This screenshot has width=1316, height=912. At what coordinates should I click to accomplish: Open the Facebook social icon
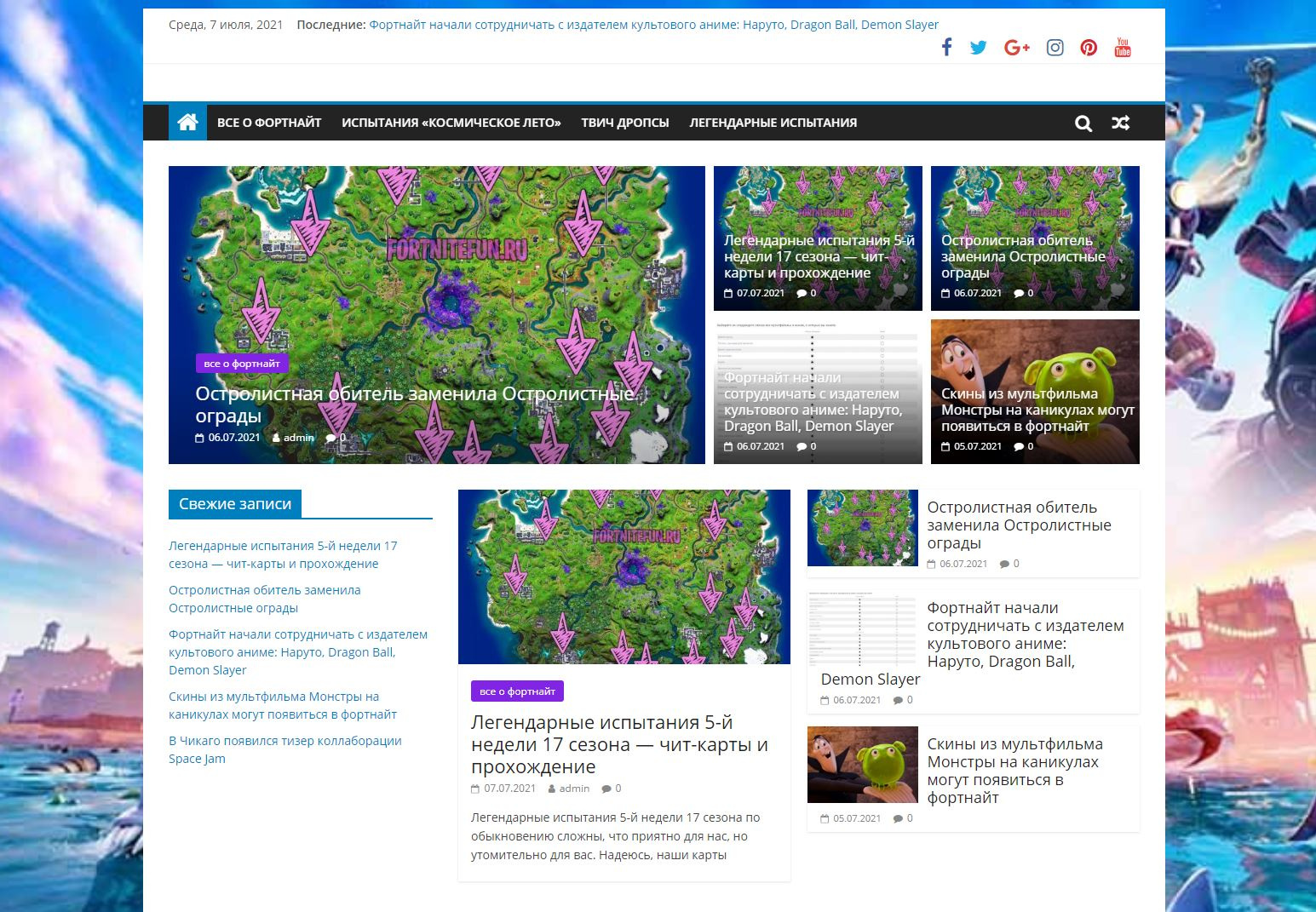pos(946,47)
